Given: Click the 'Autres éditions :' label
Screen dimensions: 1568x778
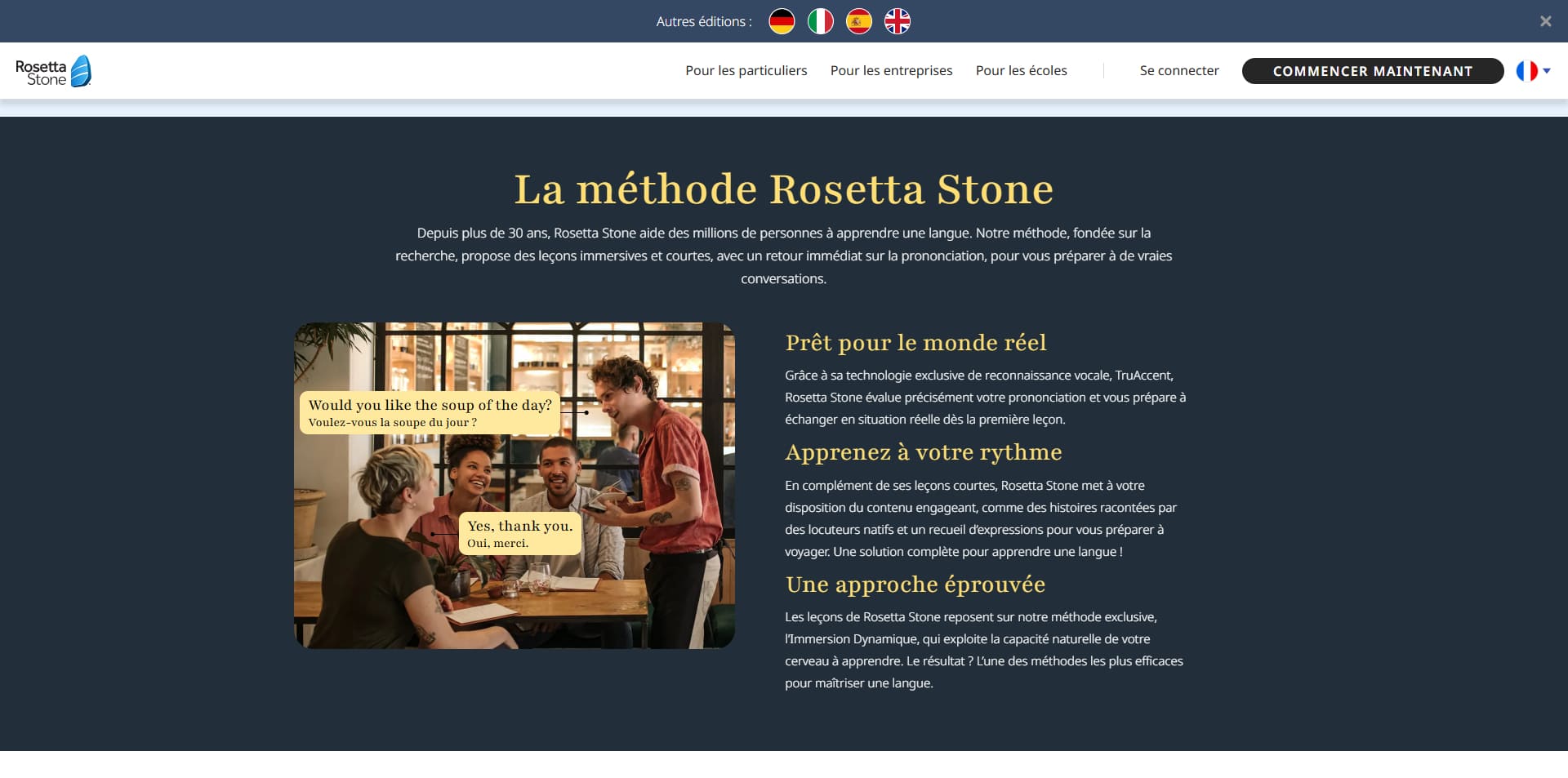Looking at the screenshot, I should [704, 22].
